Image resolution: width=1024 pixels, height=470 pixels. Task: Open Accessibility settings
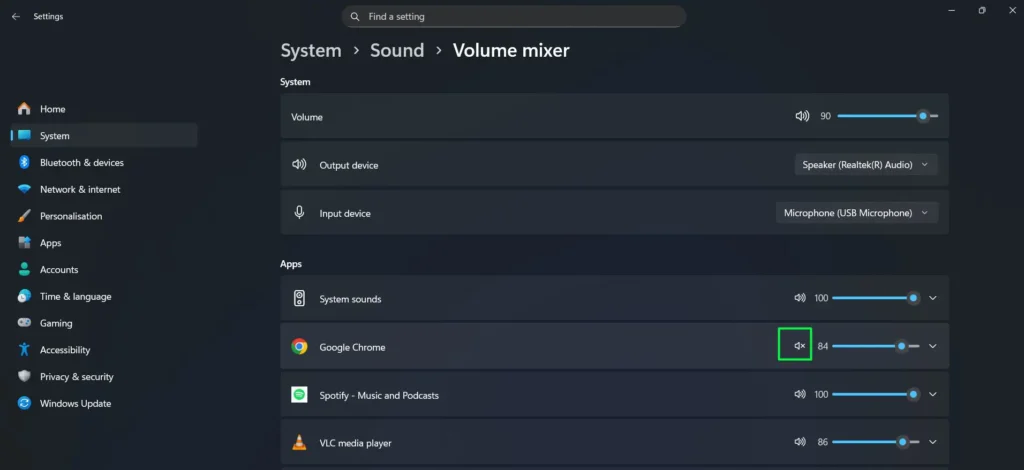click(x=104, y=350)
